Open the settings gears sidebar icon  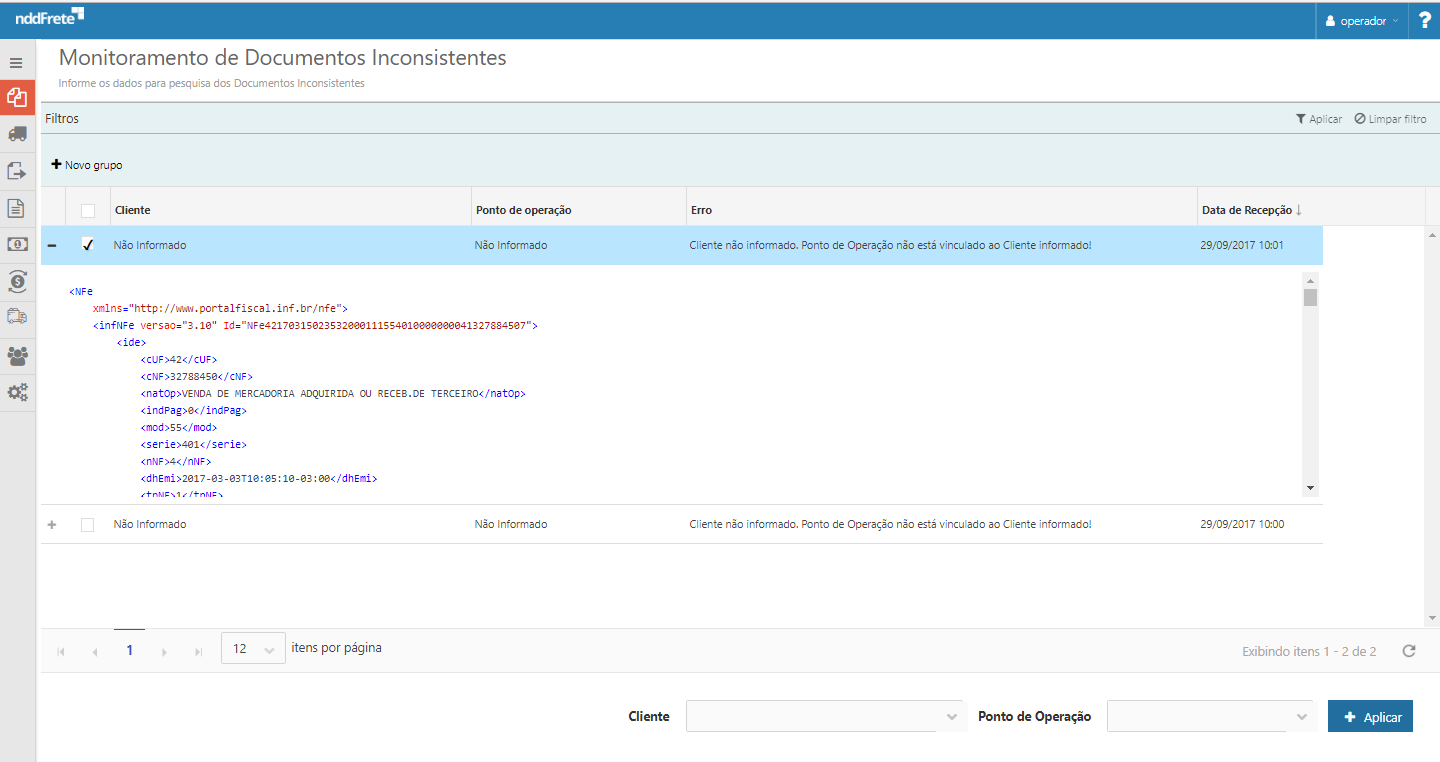(x=17, y=392)
